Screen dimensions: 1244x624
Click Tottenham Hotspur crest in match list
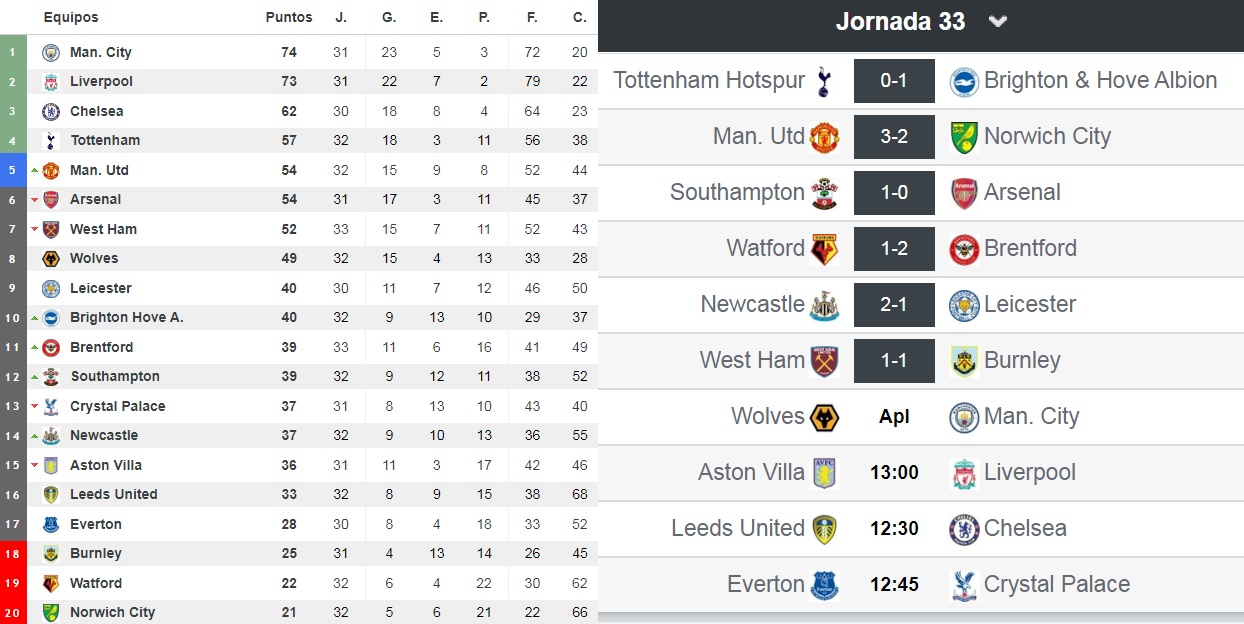tap(824, 81)
